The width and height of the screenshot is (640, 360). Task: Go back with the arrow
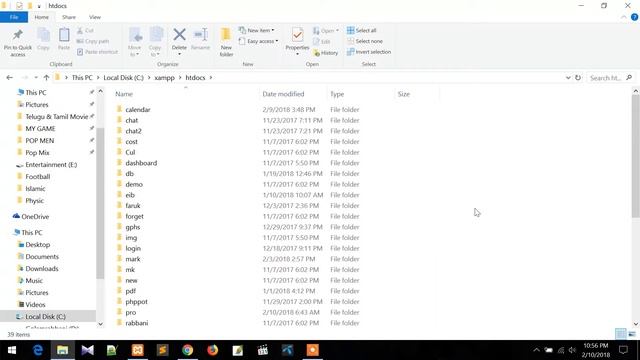[9, 78]
